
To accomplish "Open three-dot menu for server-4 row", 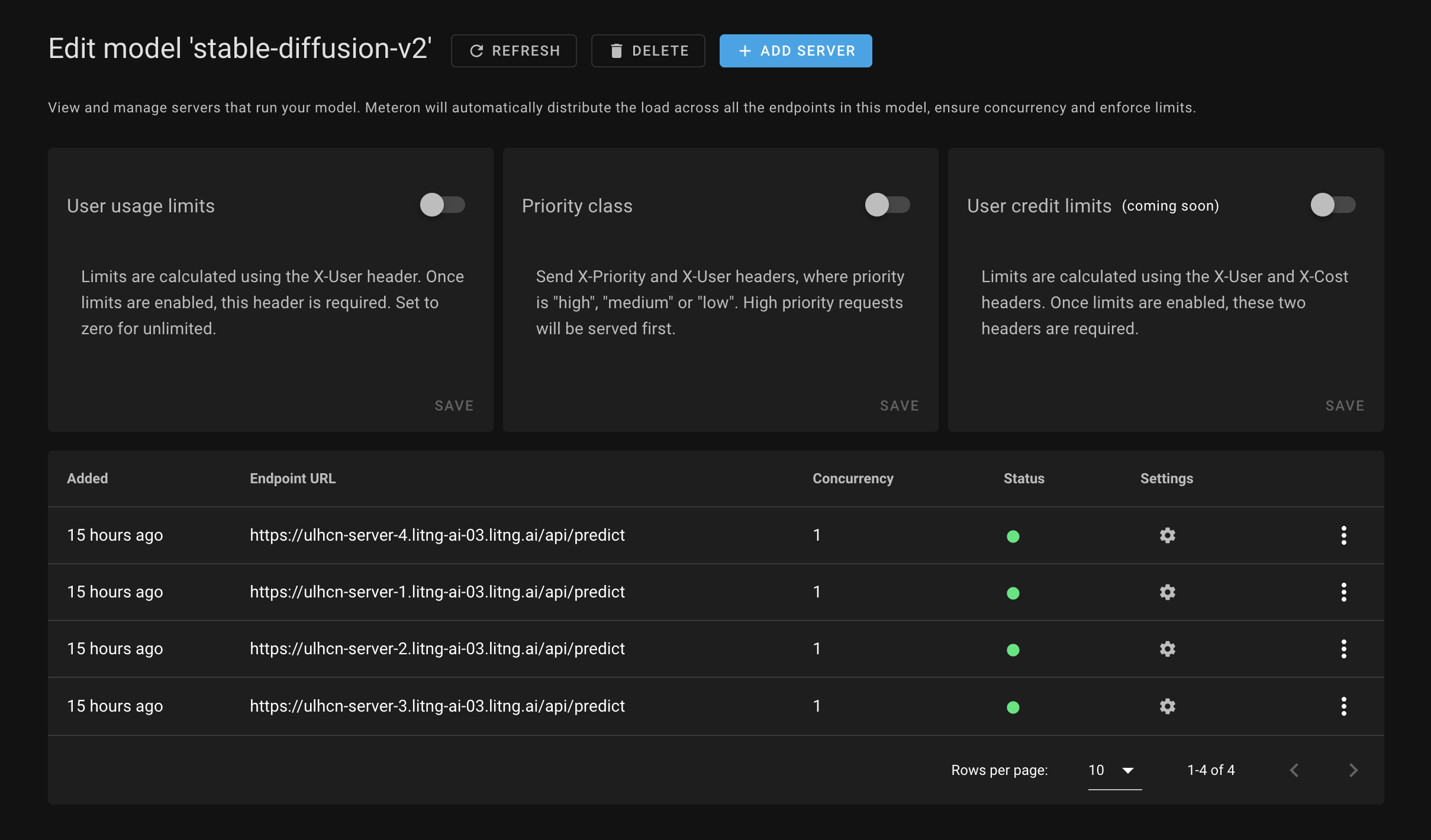I will tap(1343, 535).
